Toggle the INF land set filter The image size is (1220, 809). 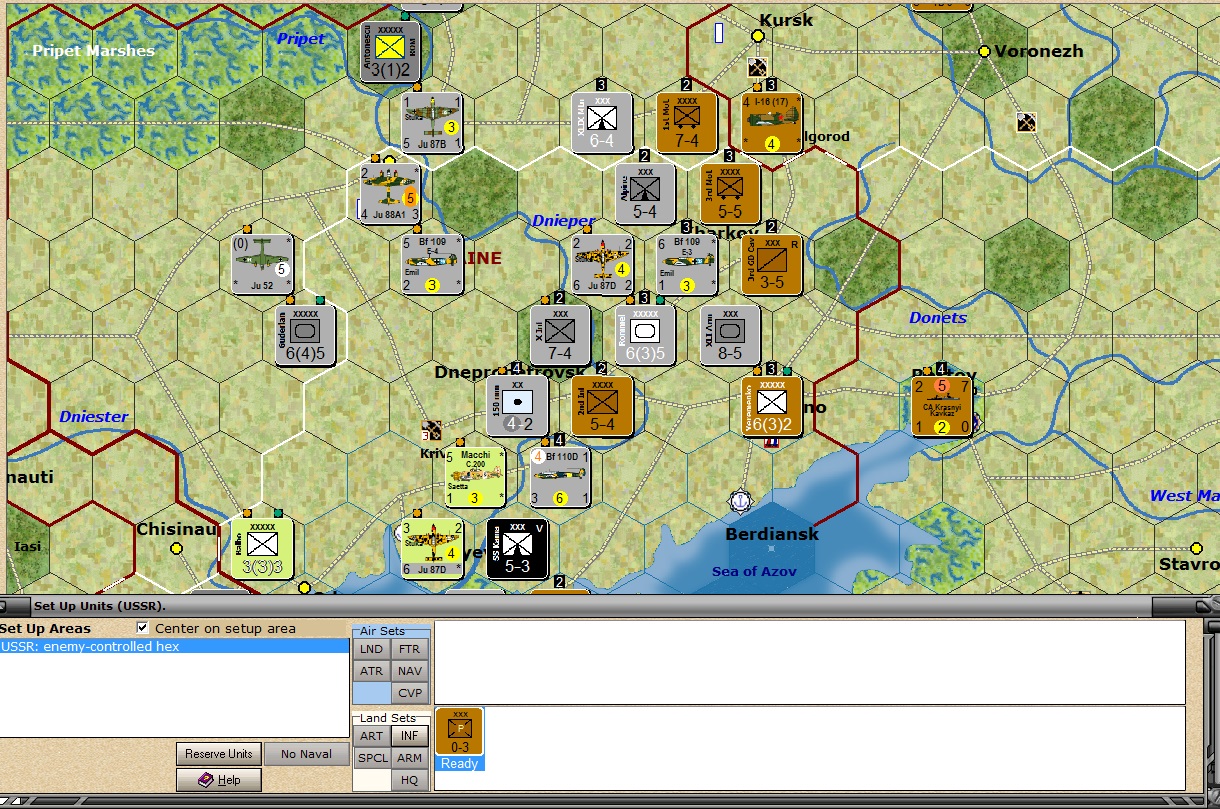pos(409,736)
